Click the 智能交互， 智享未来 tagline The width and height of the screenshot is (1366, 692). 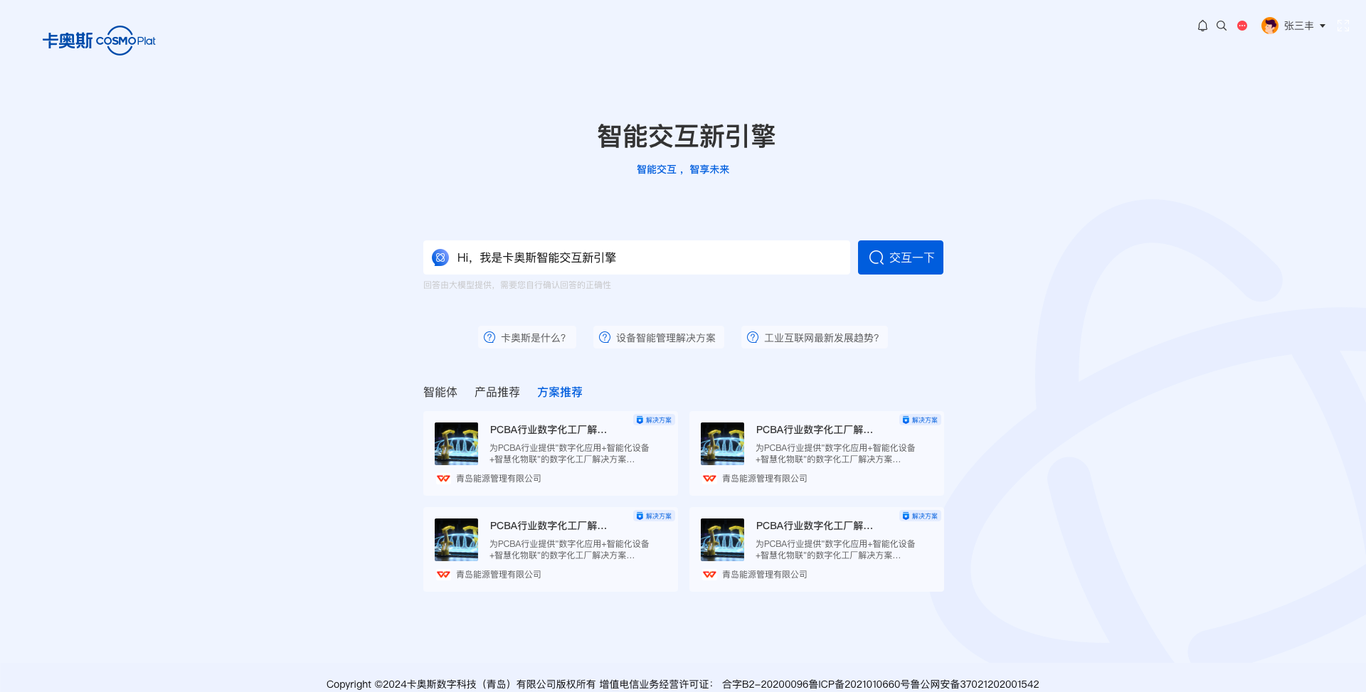pos(683,170)
